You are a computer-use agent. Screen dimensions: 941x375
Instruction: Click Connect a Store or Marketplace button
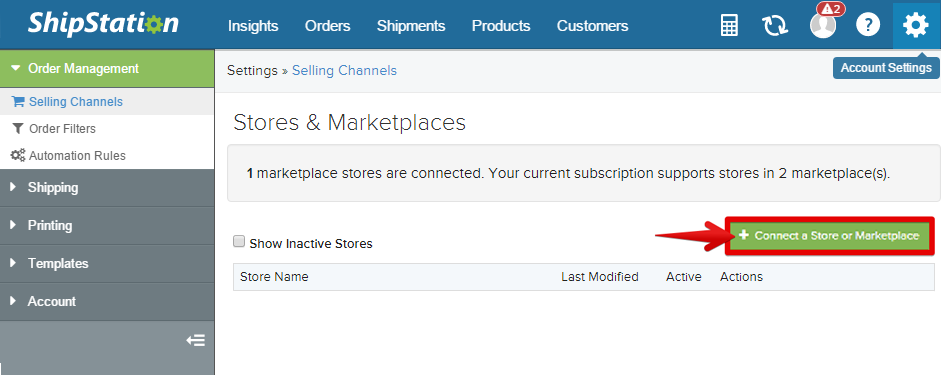(x=830, y=236)
